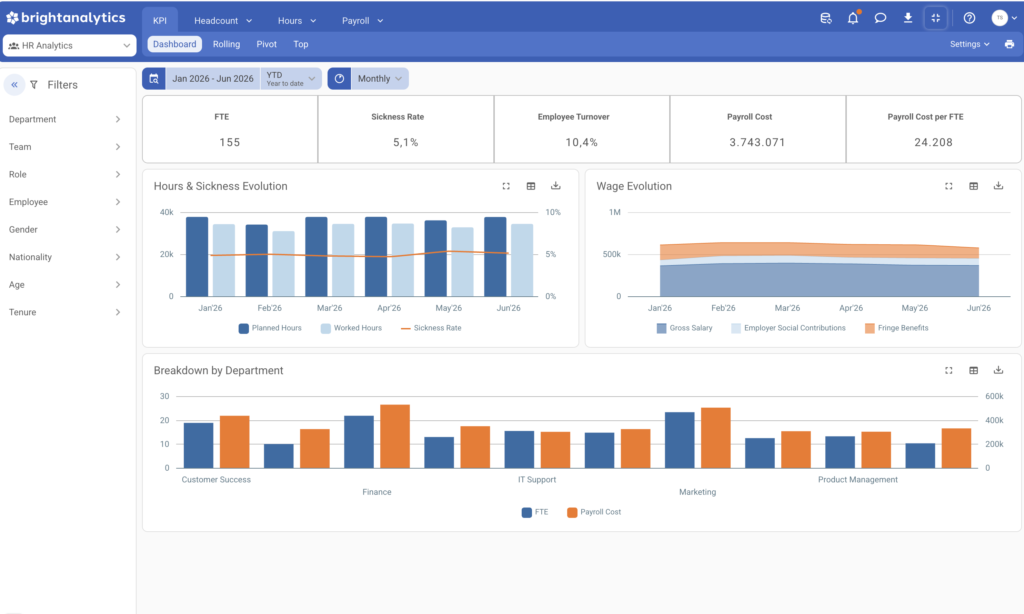The width and height of the screenshot is (1024, 614).
Task: Expand Hours & Sickness Evolution chart fullscreen
Action: pyautogui.click(x=506, y=186)
